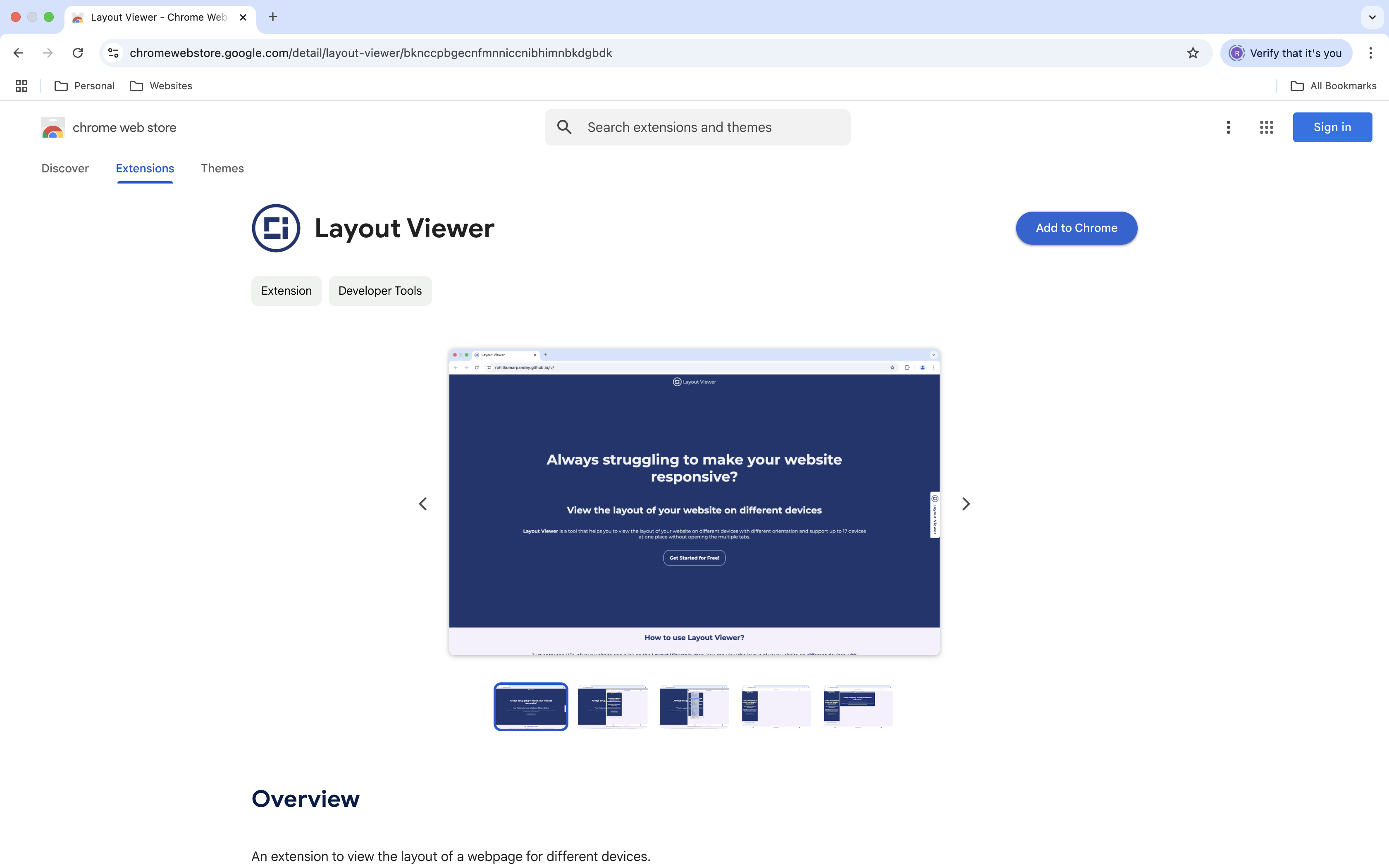Screen dimensions: 1389x868
Task: Select the second screenshot thumbnail
Action: [612, 706]
